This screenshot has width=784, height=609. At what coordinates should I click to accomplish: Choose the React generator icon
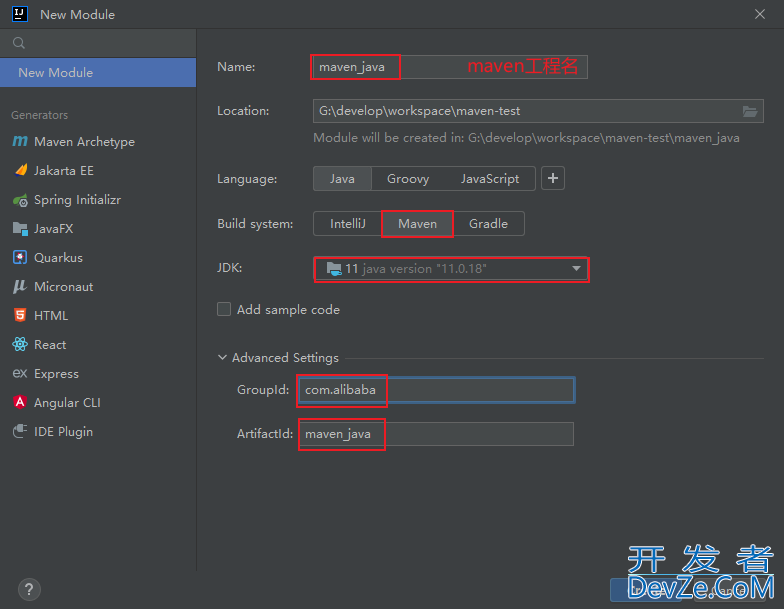(x=20, y=344)
